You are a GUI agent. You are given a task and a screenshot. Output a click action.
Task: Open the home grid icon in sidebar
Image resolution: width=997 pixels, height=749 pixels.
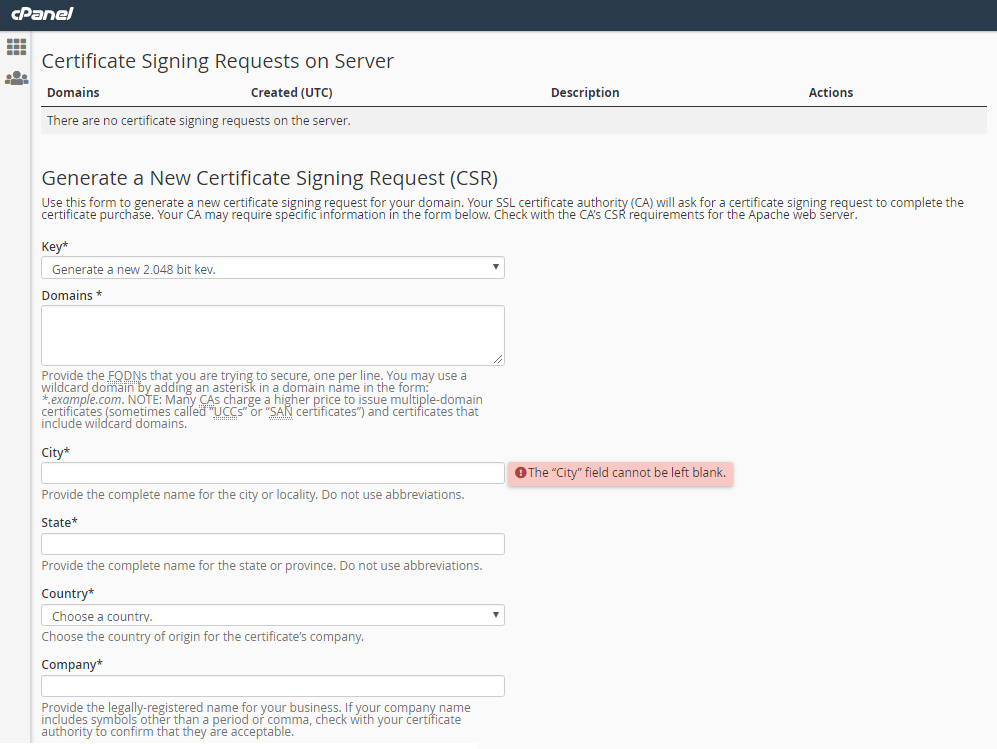click(x=17, y=47)
